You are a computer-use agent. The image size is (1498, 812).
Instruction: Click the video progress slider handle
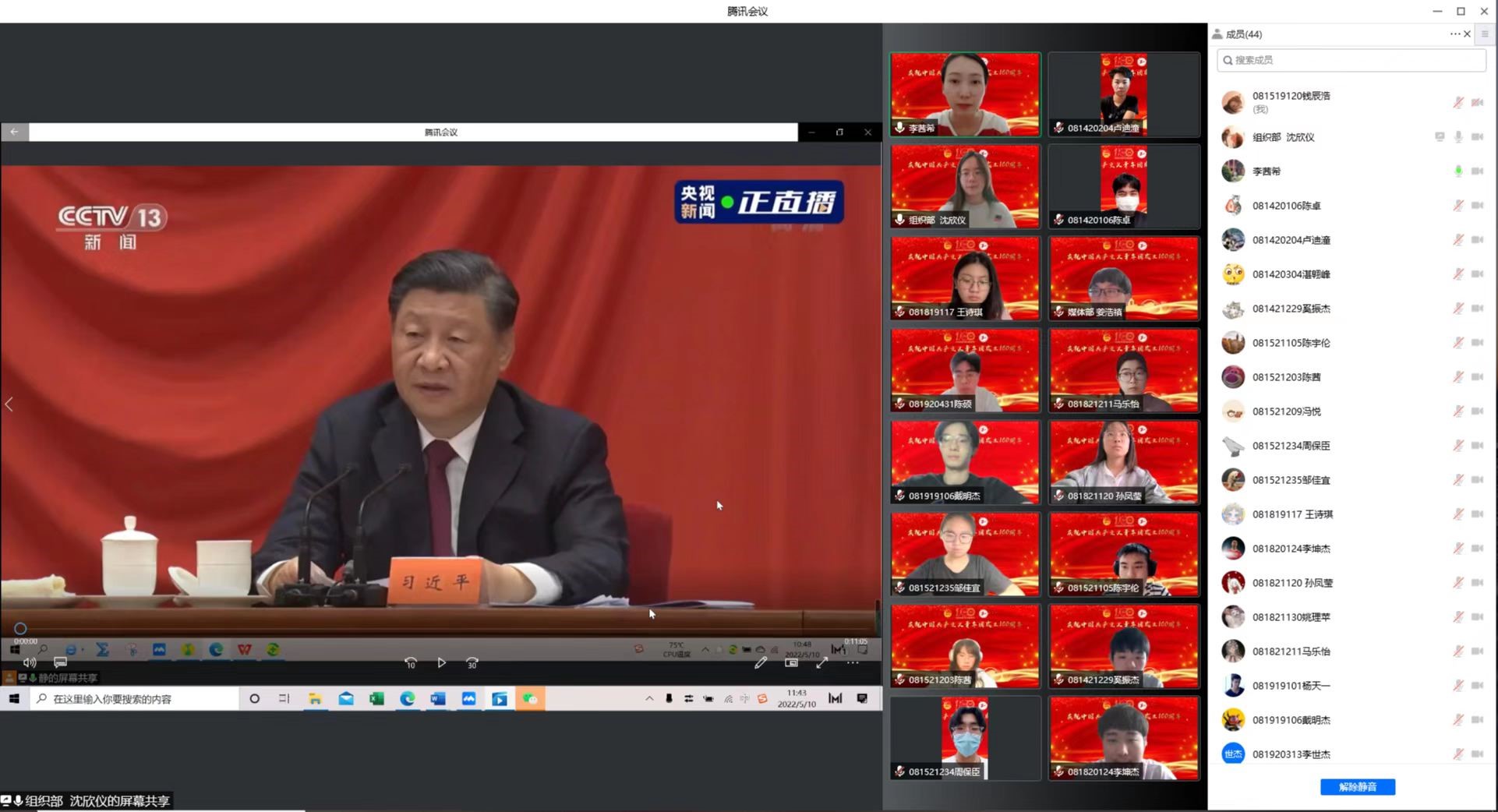tap(20, 628)
